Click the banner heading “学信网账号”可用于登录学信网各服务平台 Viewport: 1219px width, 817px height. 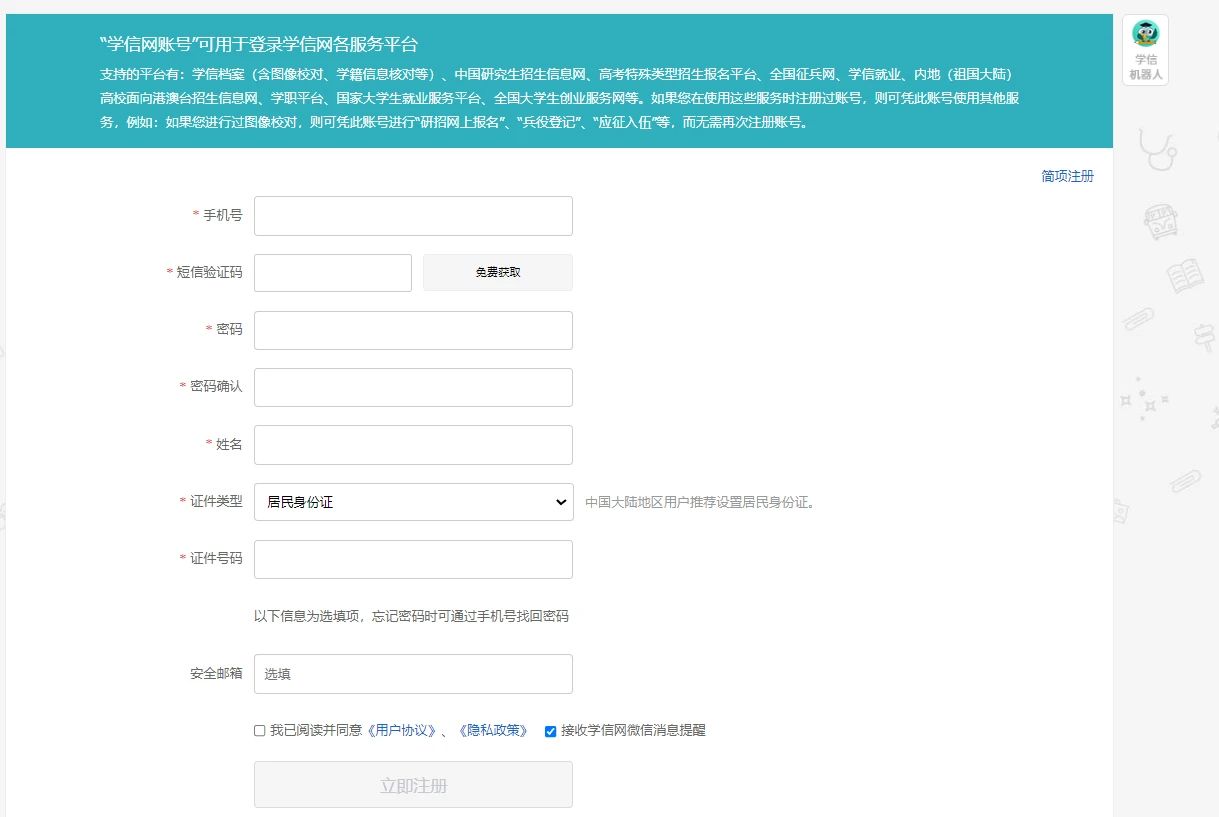tap(259, 45)
